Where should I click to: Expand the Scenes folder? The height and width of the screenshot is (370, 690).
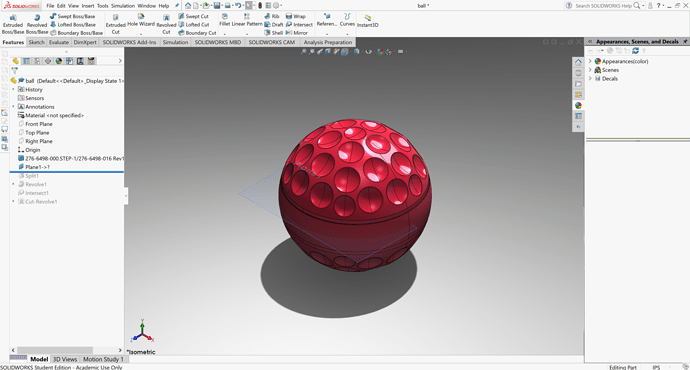pyautogui.click(x=590, y=70)
